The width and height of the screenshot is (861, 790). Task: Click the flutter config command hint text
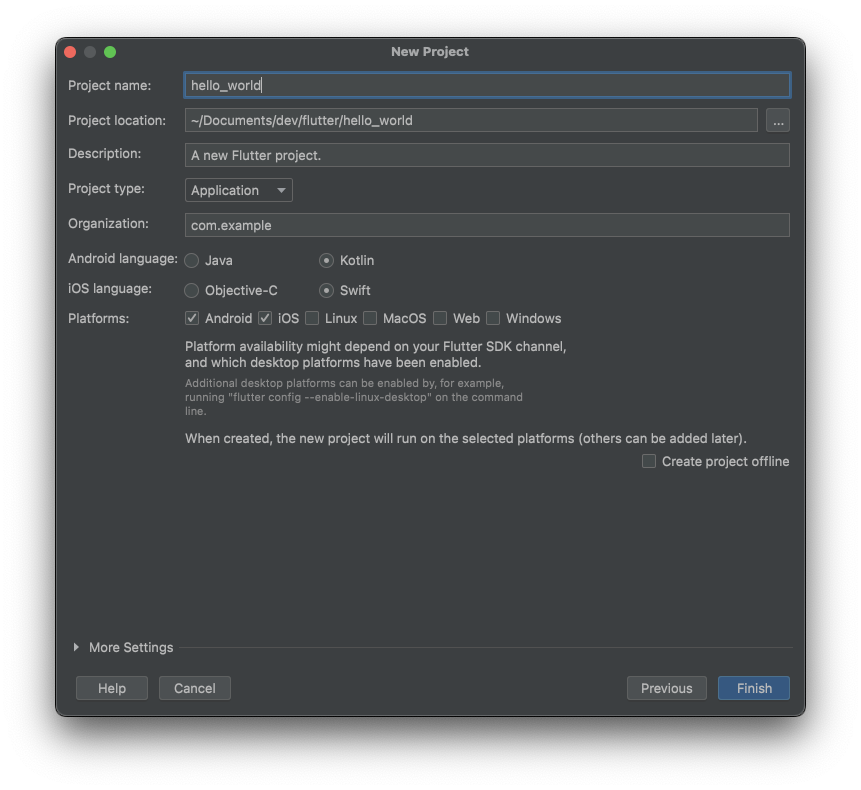(354, 397)
